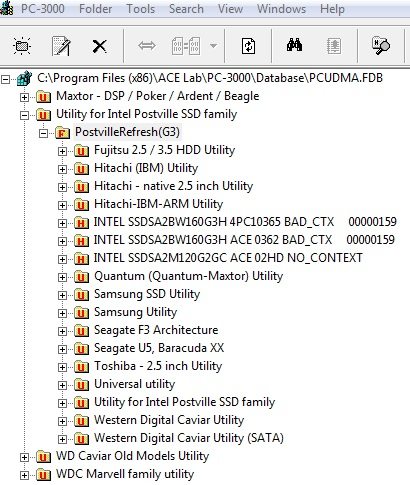
Task: Click H icon of SSDSA2M120G2GC NO_CONTEXT row
Action: tap(81, 259)
